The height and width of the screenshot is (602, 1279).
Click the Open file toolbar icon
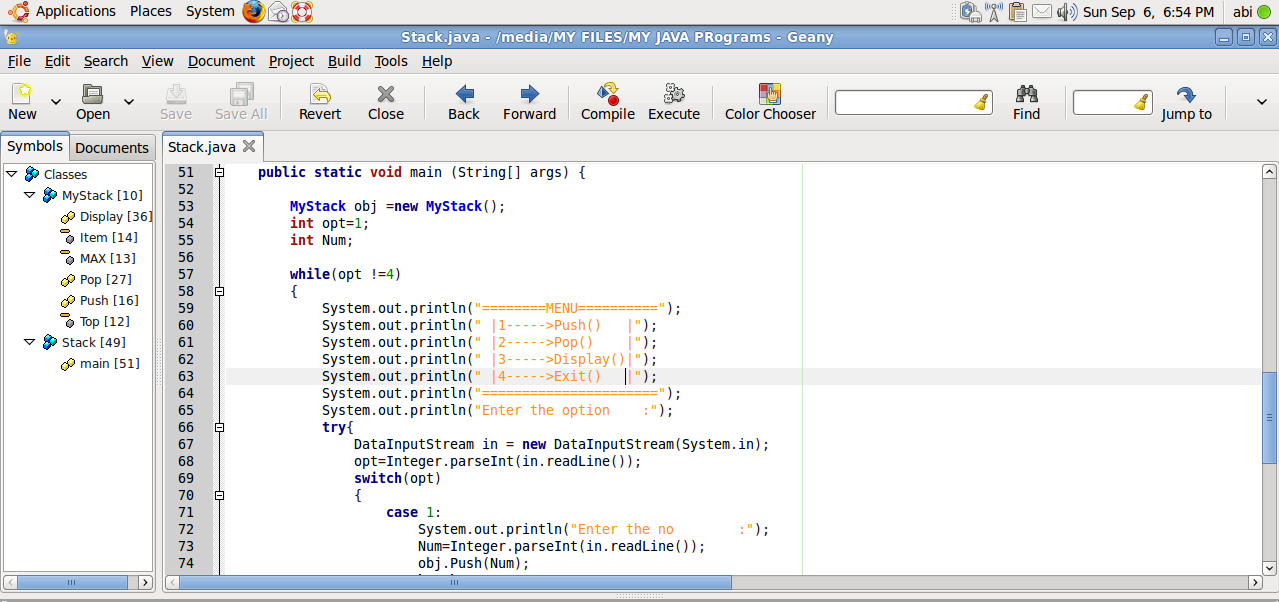tap(93, 94)
